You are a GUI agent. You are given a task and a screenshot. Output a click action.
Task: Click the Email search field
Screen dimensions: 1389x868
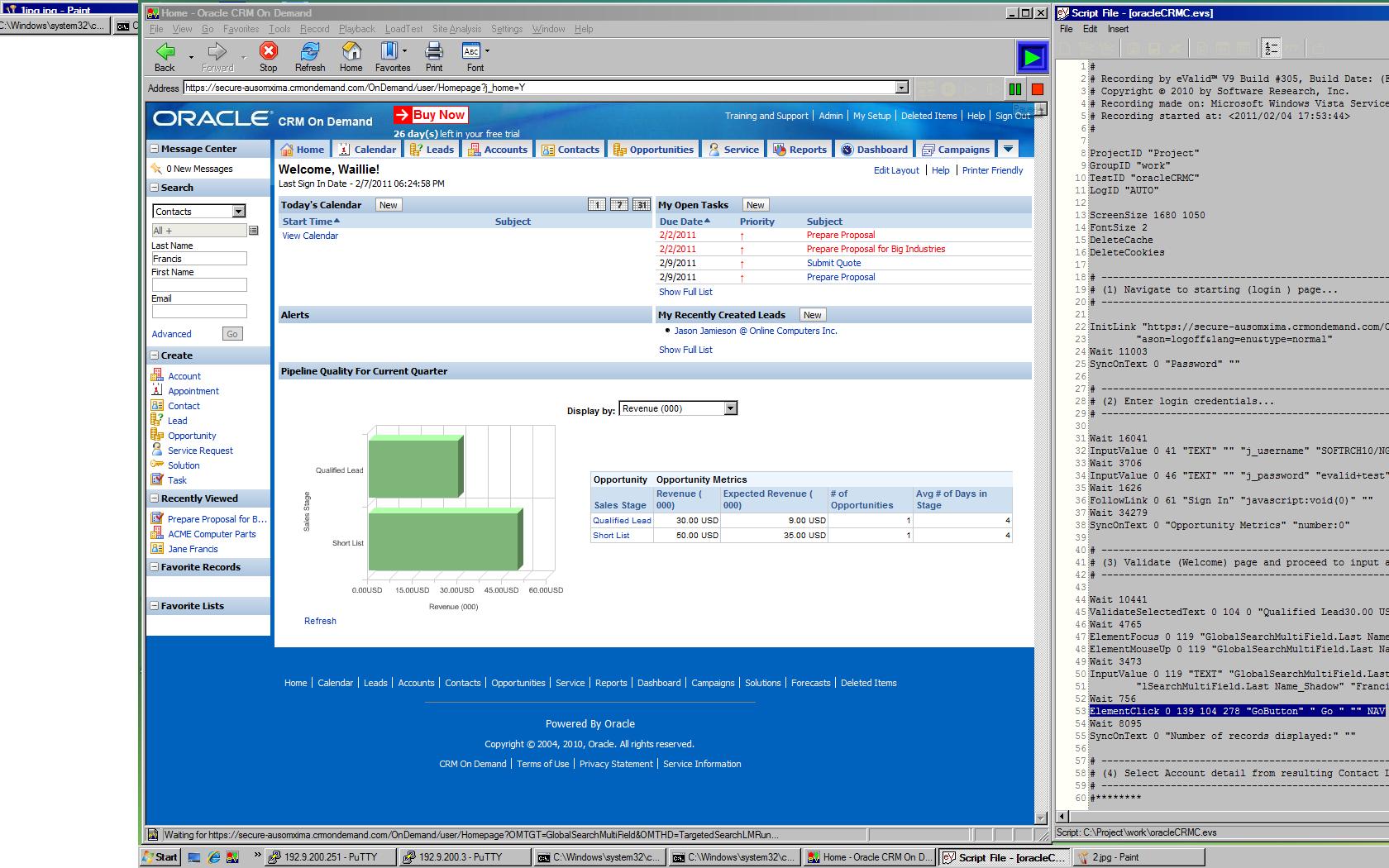coord(199,312)
